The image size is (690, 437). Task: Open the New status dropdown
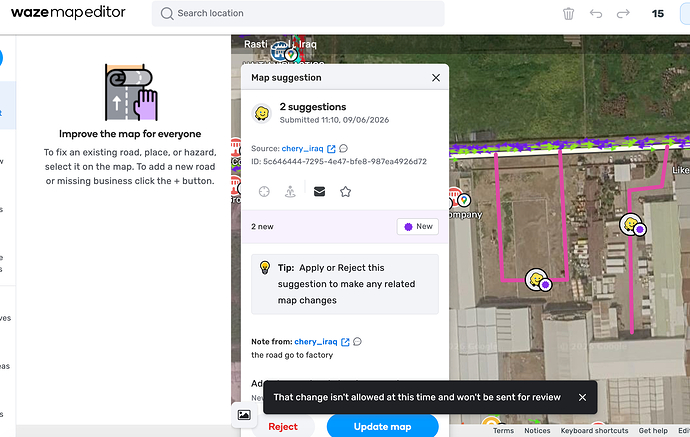point(418,227)
